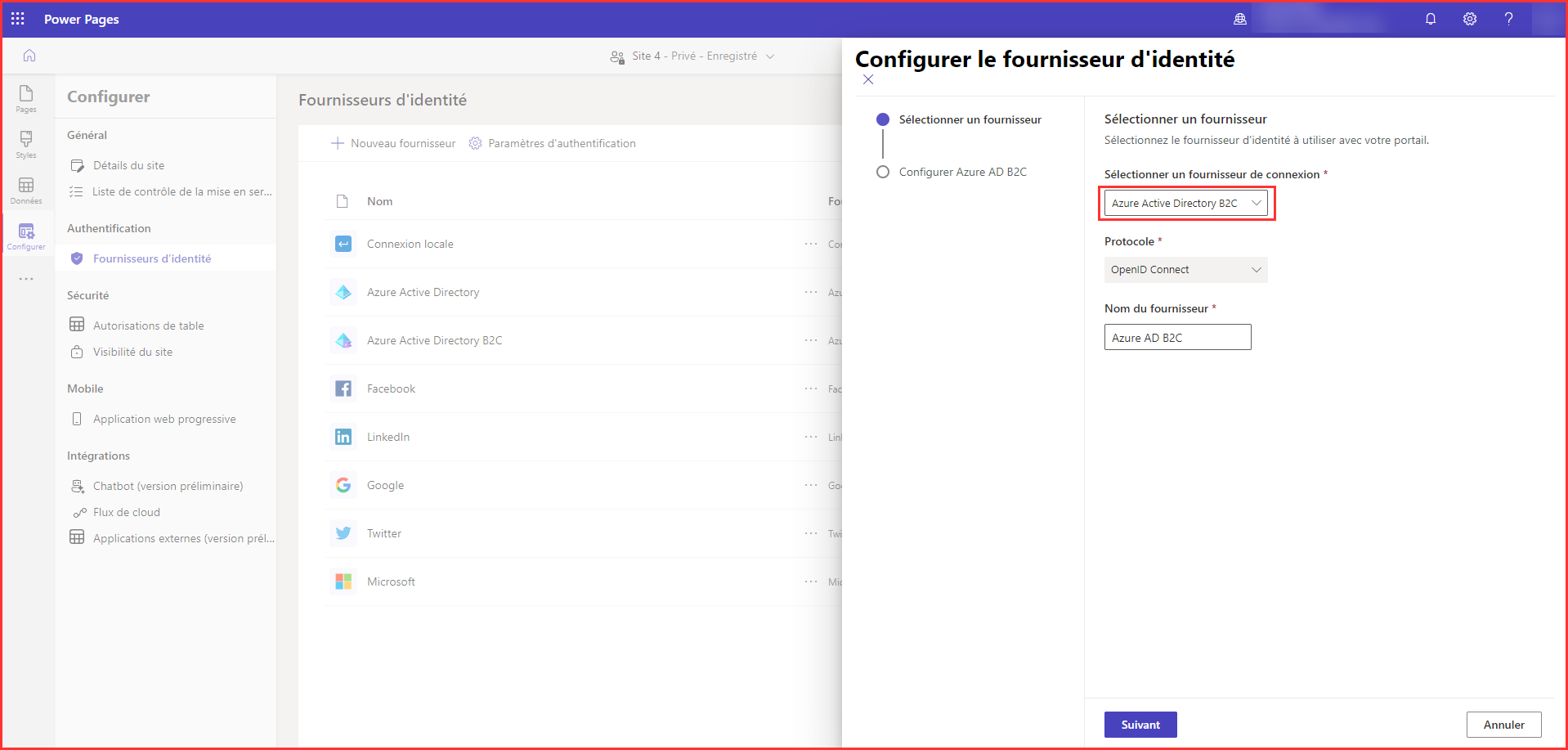Screen dimensions: 1568x750
Task: Open the settings gear in header
Action: (1470, 19)
